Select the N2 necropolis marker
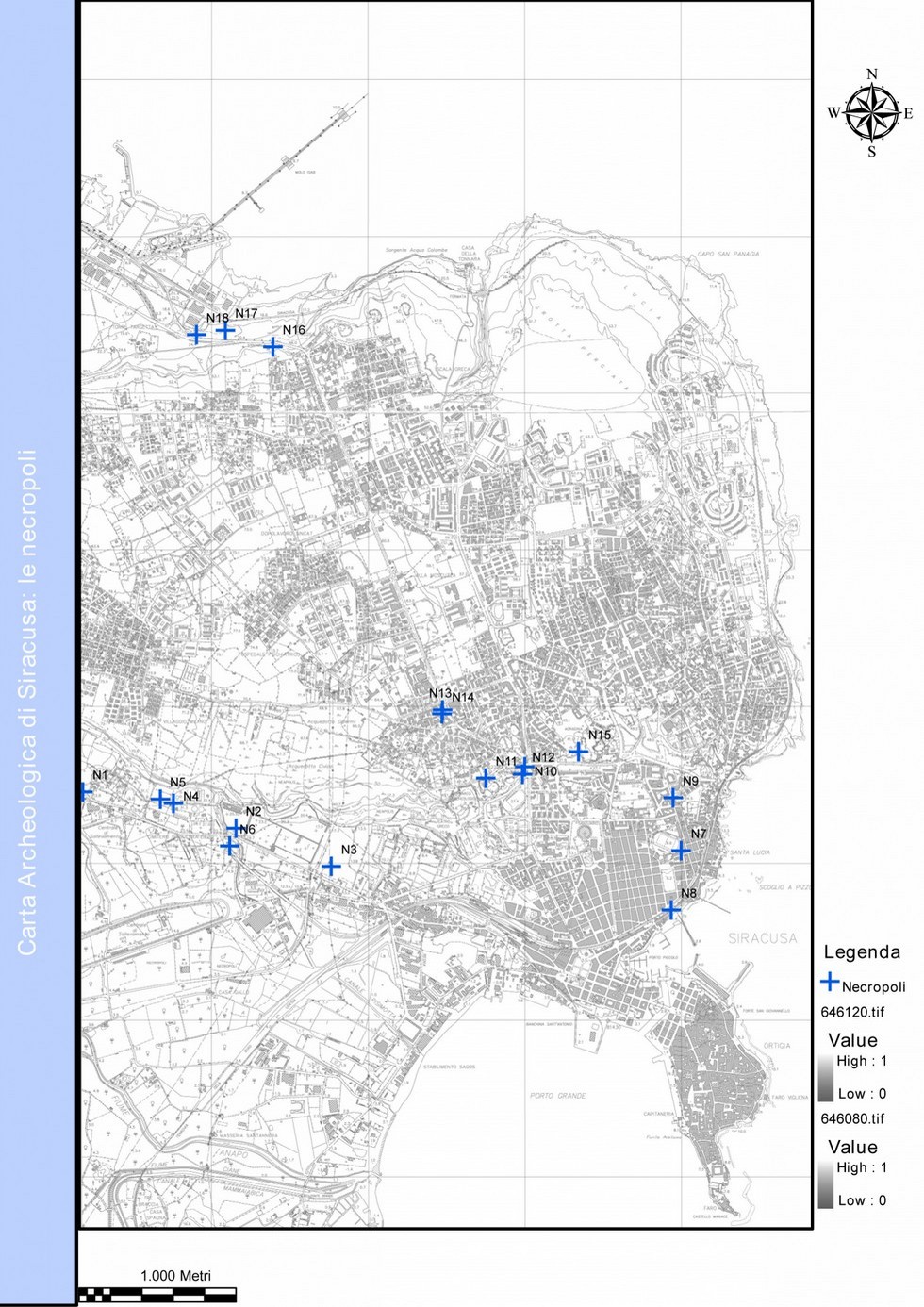 235,828
